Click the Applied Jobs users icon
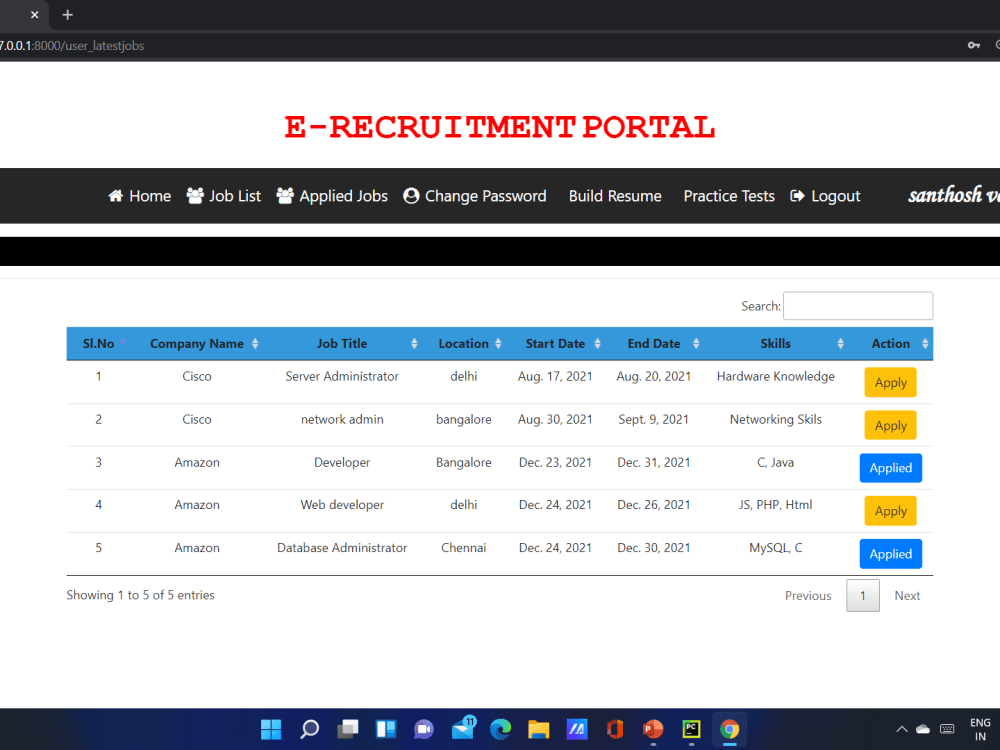1000x750 pixels. (285, 195)
